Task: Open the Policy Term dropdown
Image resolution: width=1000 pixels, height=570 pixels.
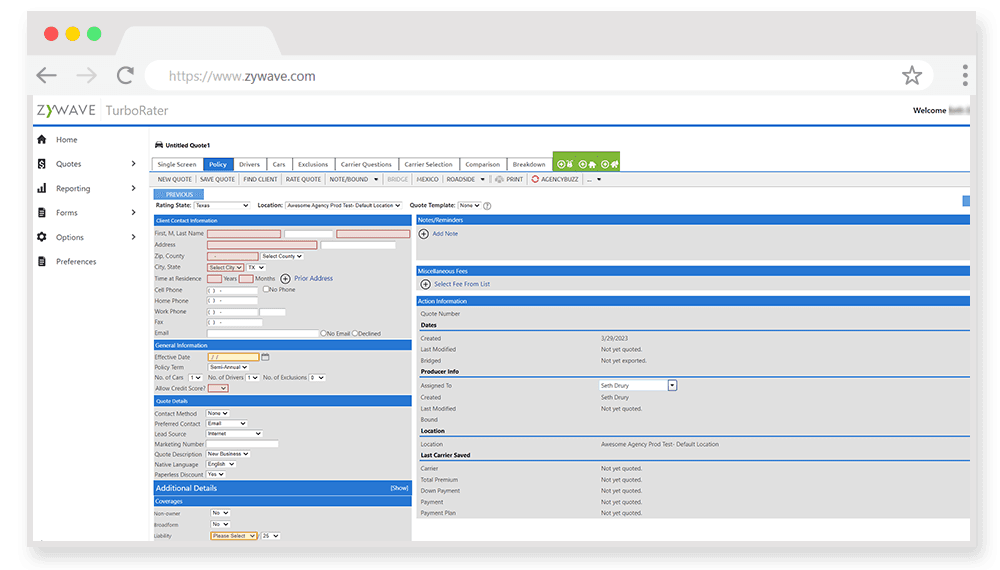Action: click(228, 367)
